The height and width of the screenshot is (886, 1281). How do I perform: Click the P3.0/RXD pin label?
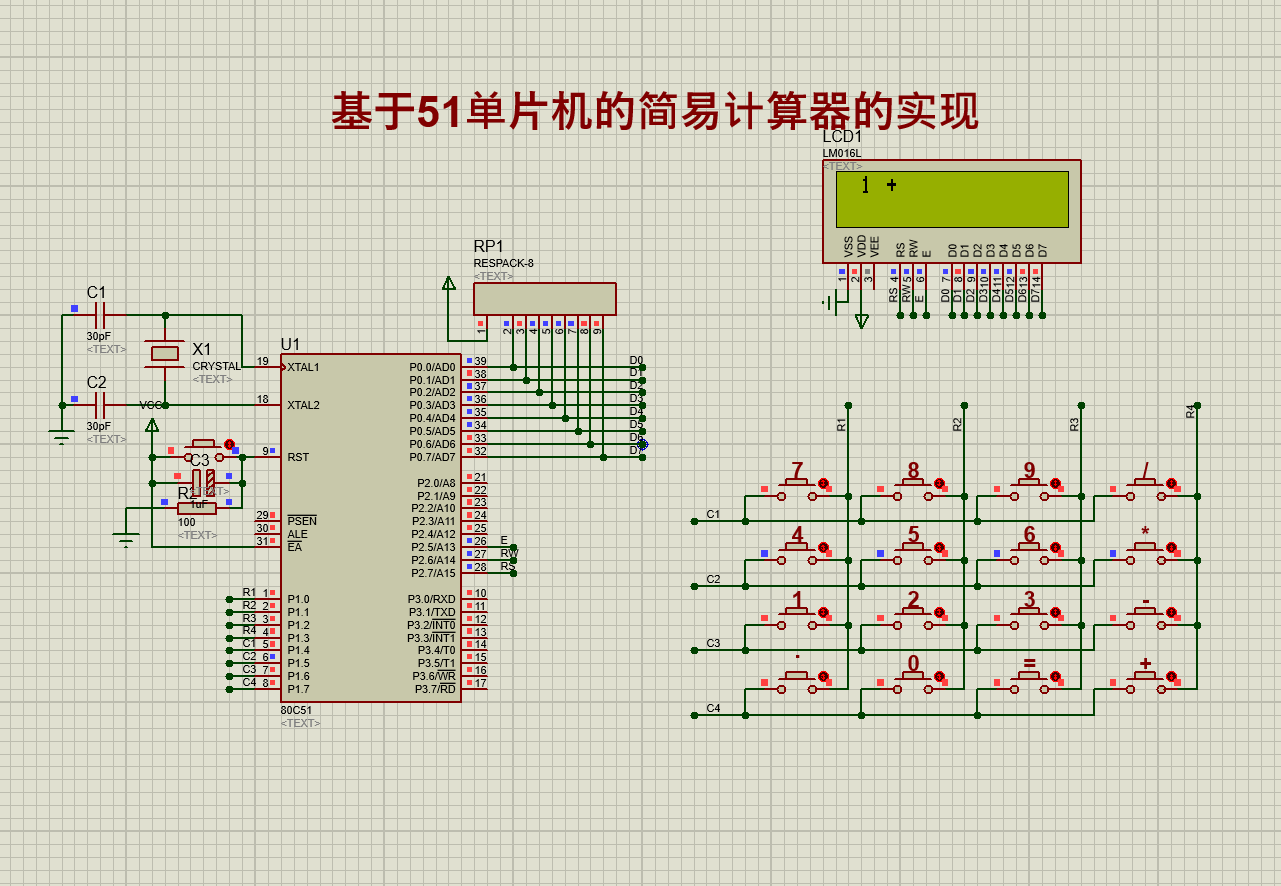tap(432, 599)
